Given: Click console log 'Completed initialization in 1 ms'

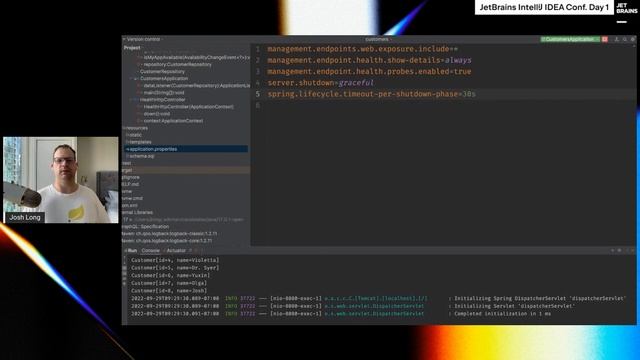Looking at the screenshot, I should coord(502,314).
